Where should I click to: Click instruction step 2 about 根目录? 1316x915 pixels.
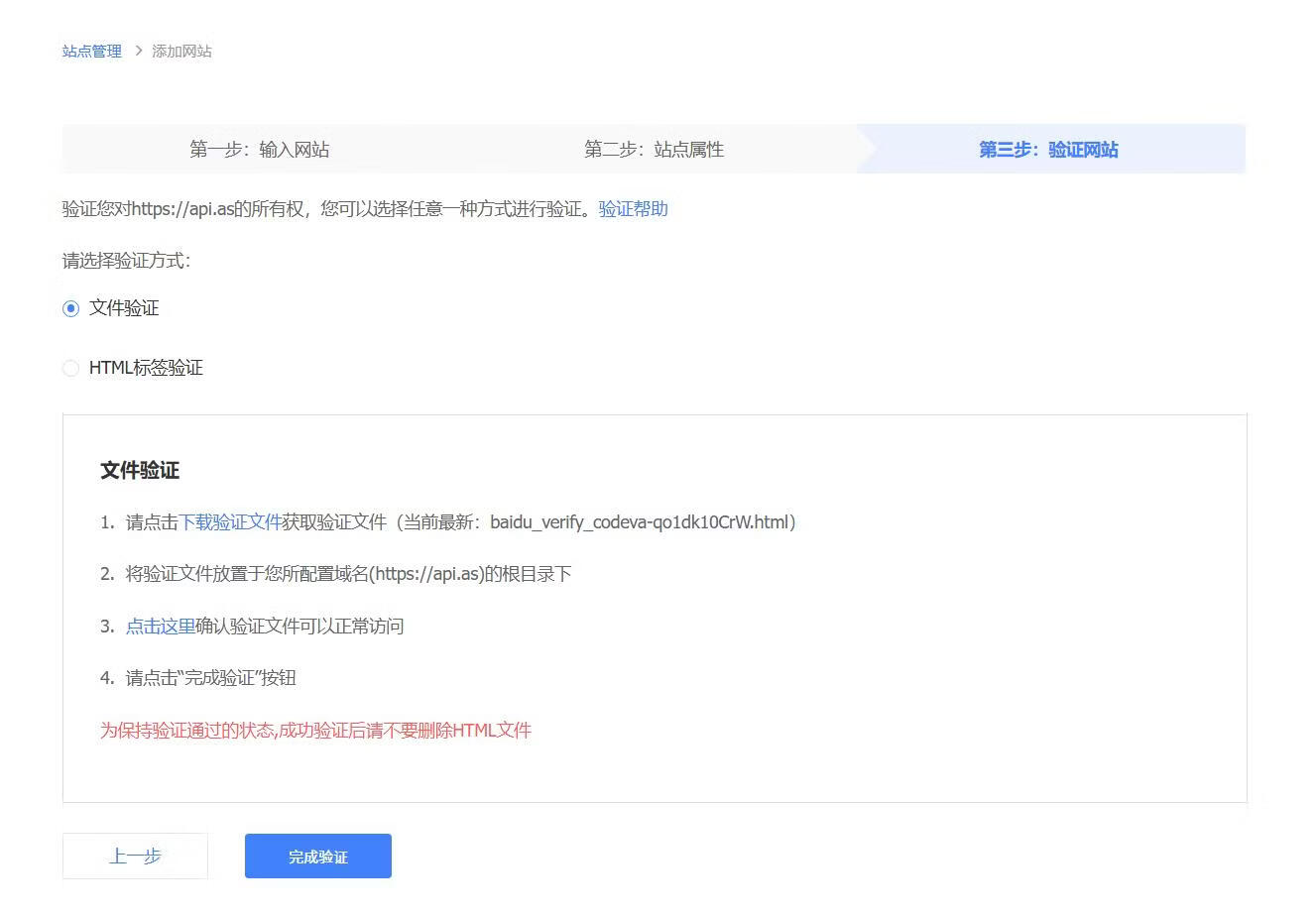coord(347,574)
